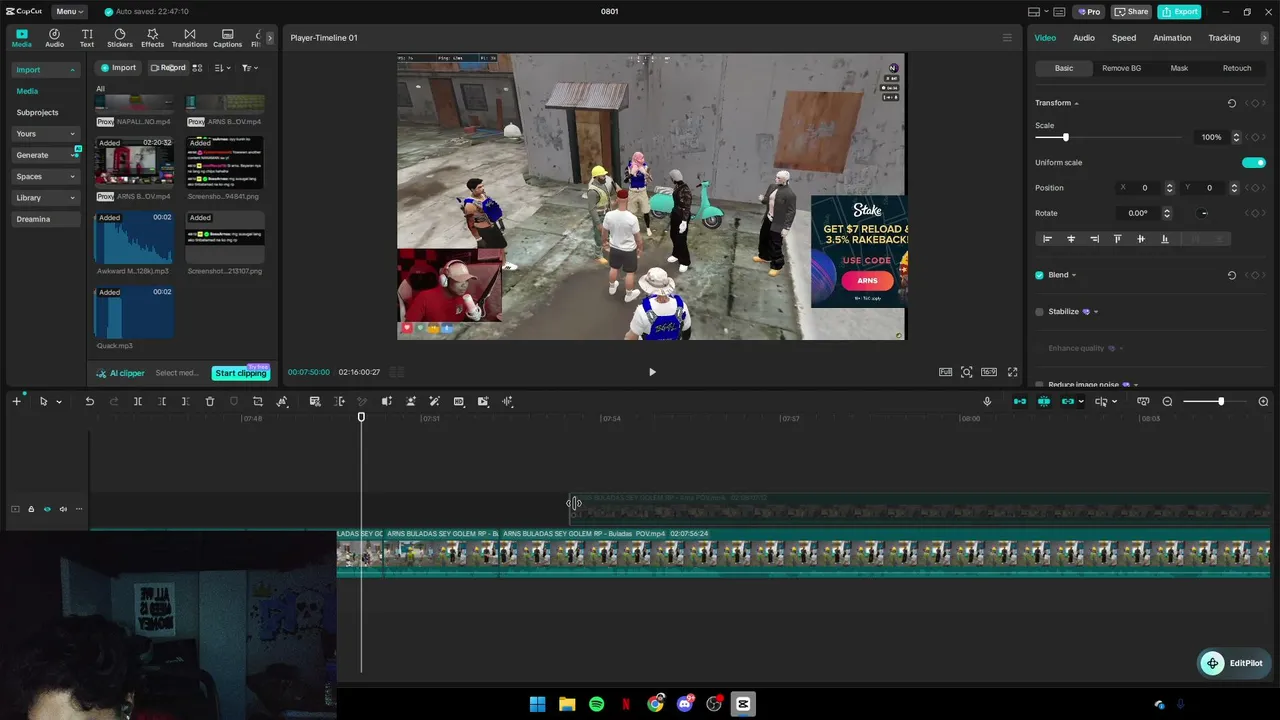Click the Share button
Viewport: 1280px width, 720px height.
1132,12
